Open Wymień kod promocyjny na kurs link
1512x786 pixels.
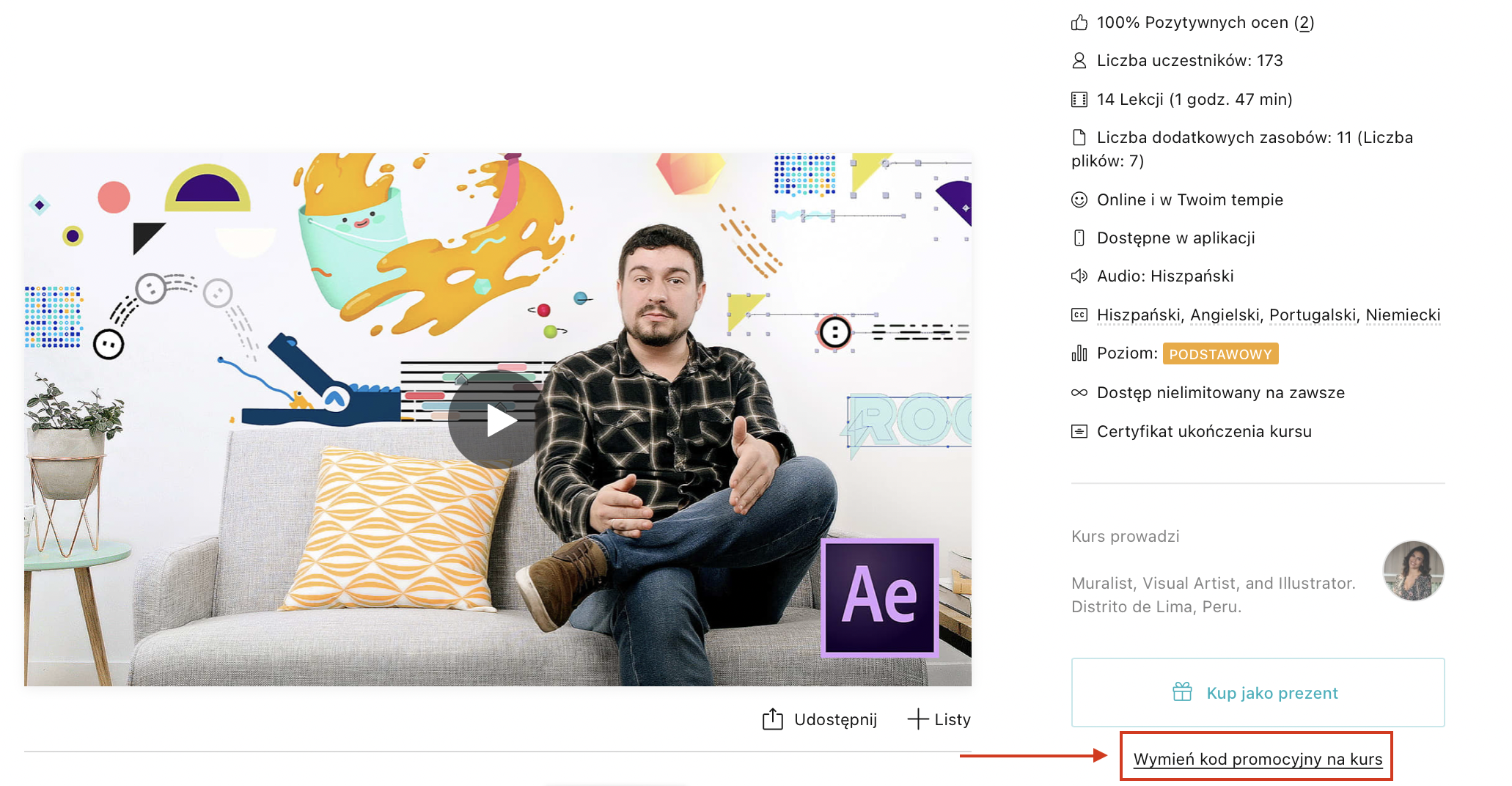click(x=1257, y=759)
